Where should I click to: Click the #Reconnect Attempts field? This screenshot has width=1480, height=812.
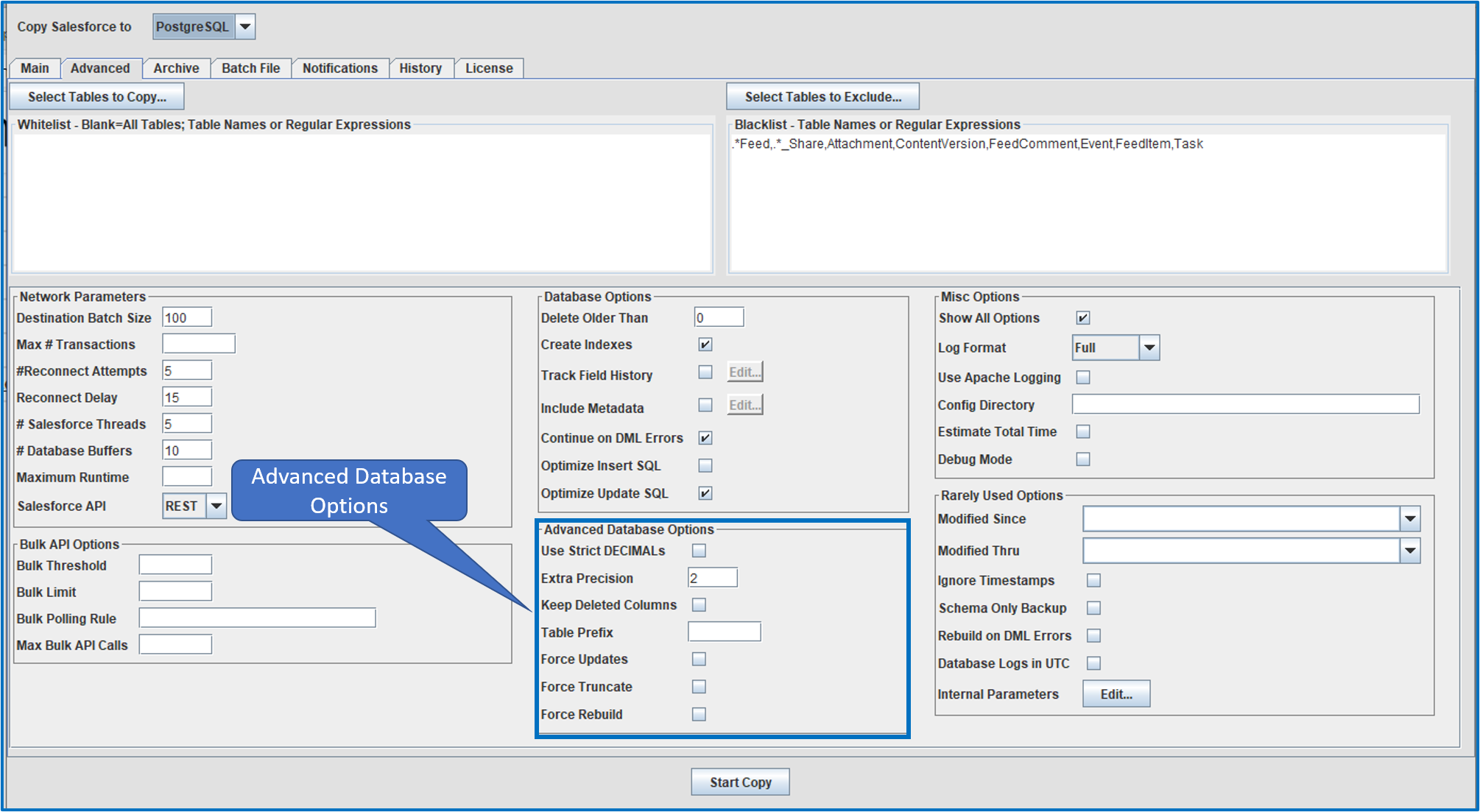point(187,370)
